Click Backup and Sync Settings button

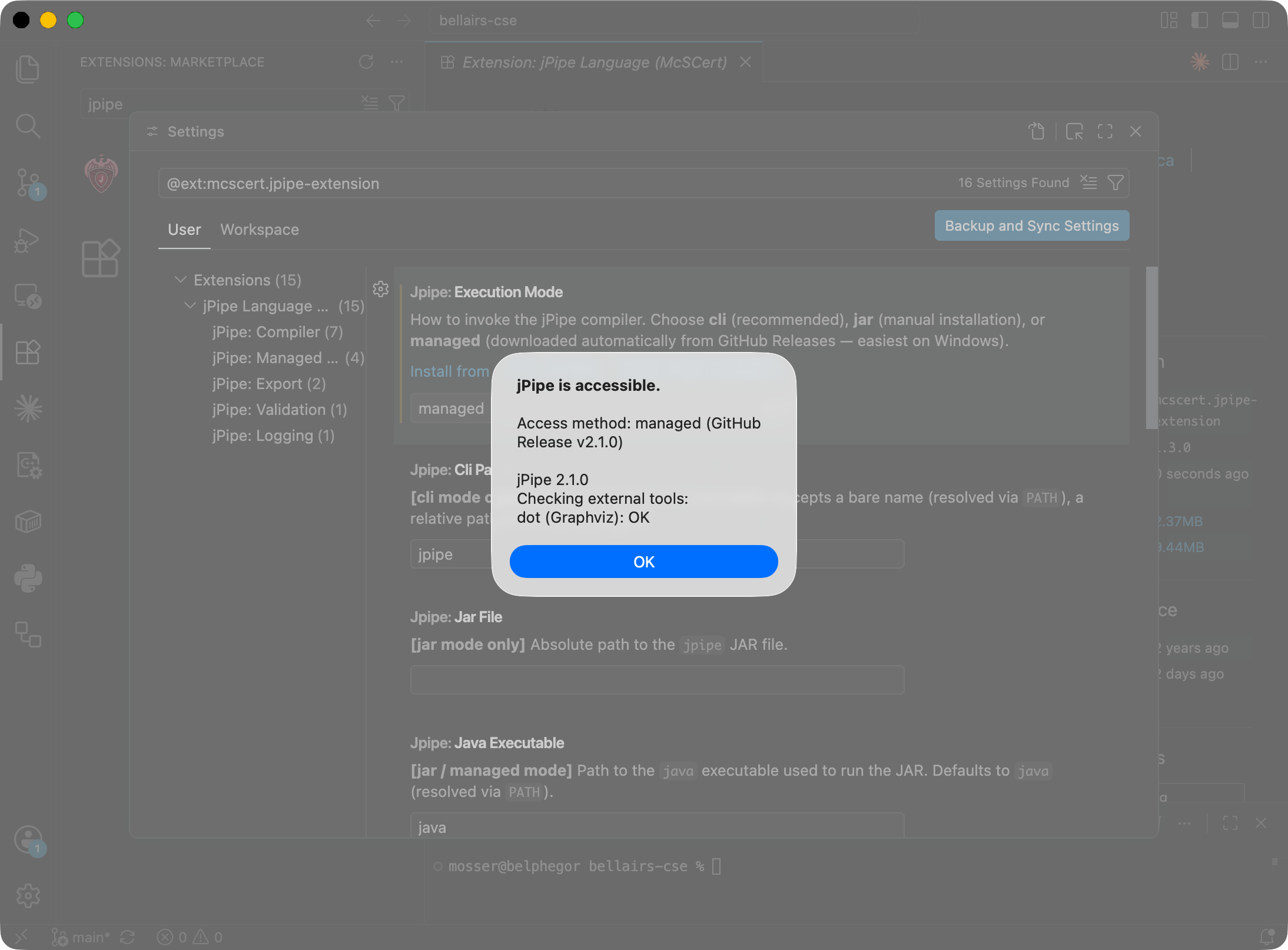point(1031,225)
